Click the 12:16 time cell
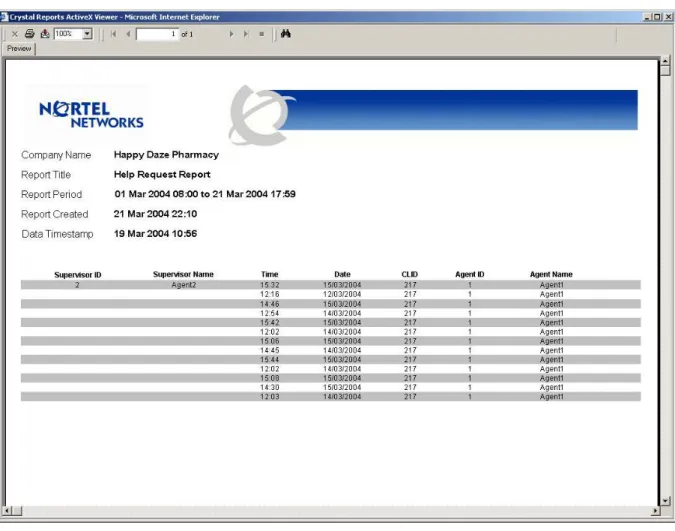The height and width of the screenshot is (531, 675). 269,295
